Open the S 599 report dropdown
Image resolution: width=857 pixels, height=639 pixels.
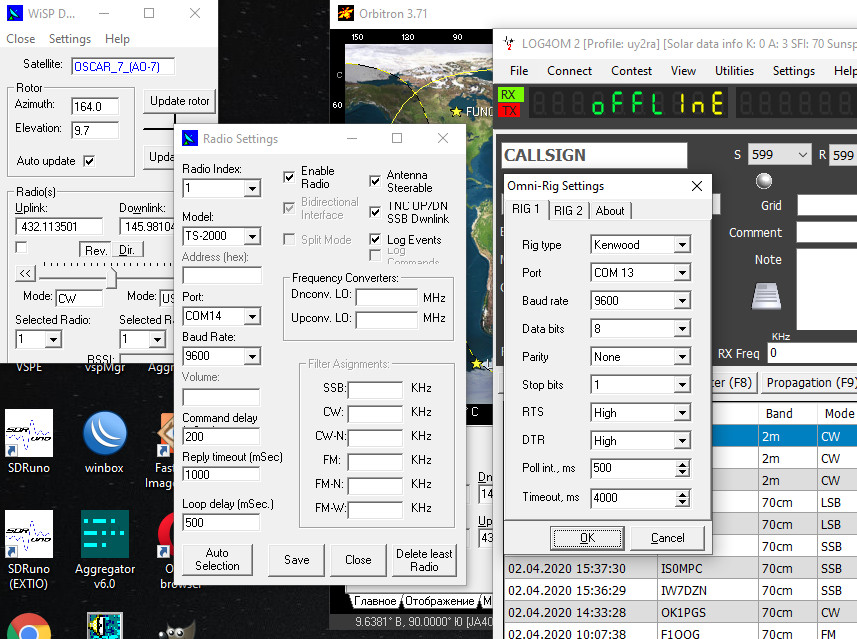tap(802, 155)
